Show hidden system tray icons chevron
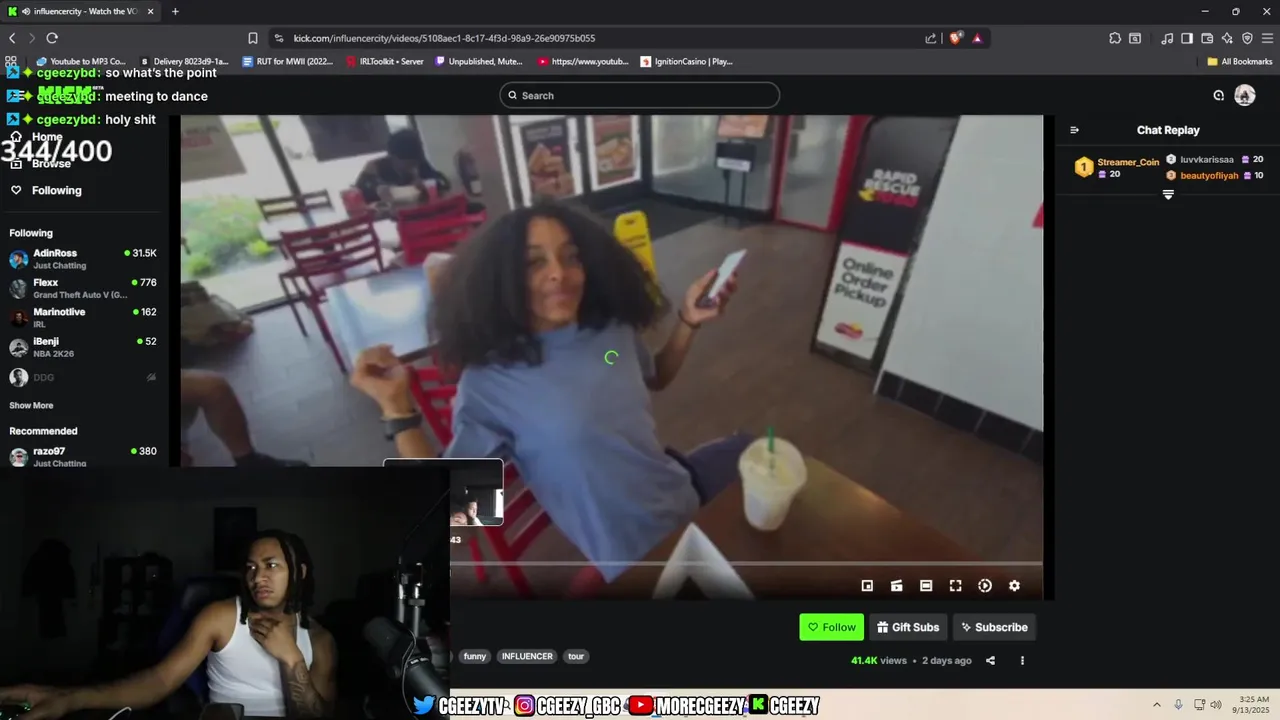The image size is (1280, 720). coord(1157,704)
